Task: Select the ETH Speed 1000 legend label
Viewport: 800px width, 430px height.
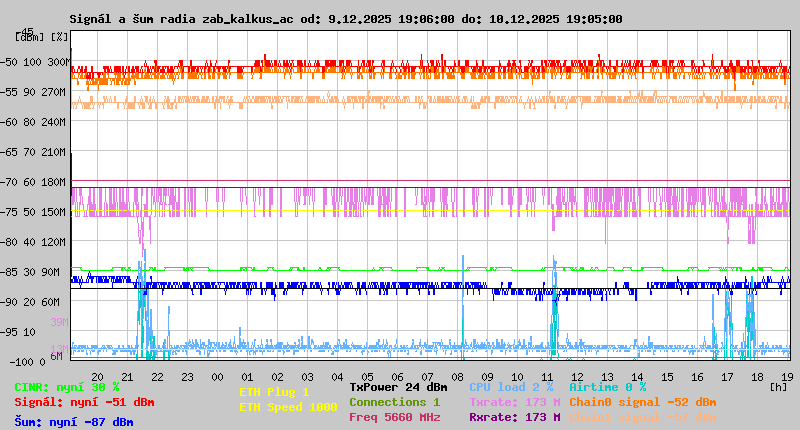Action: click(288, 407)
